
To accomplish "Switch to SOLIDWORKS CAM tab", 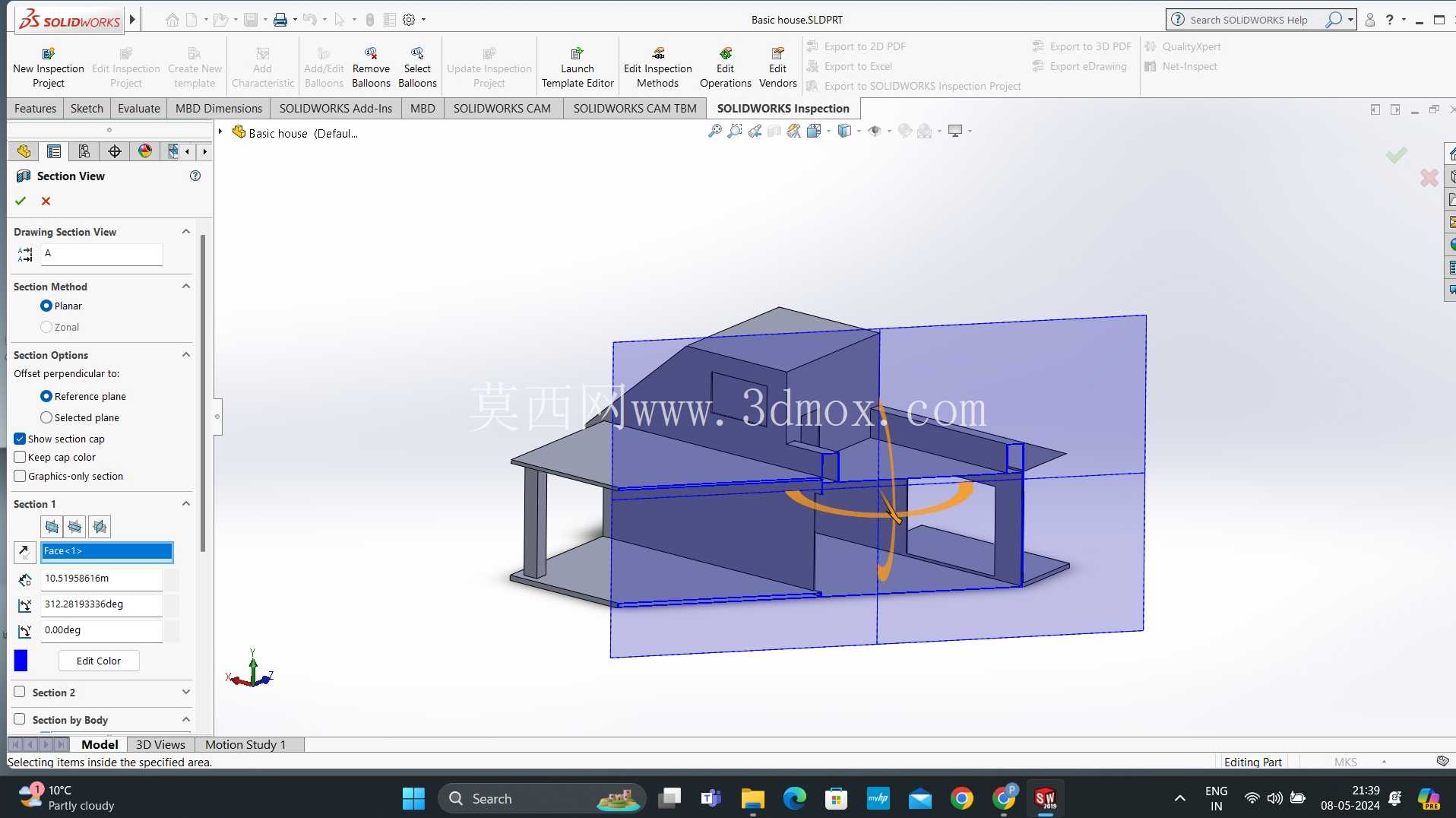I will pyautogui.click(x=502, y=108).
